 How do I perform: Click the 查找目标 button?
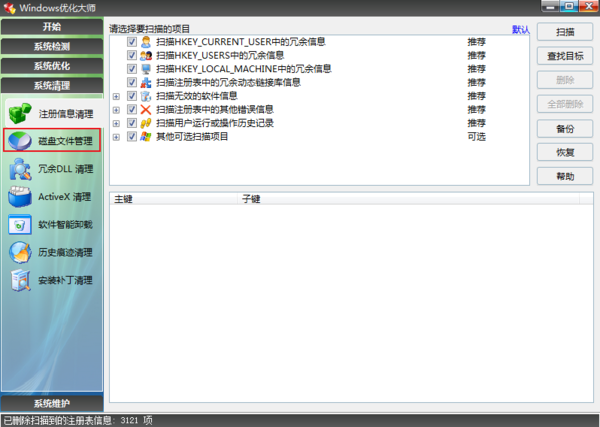[565, 56]
